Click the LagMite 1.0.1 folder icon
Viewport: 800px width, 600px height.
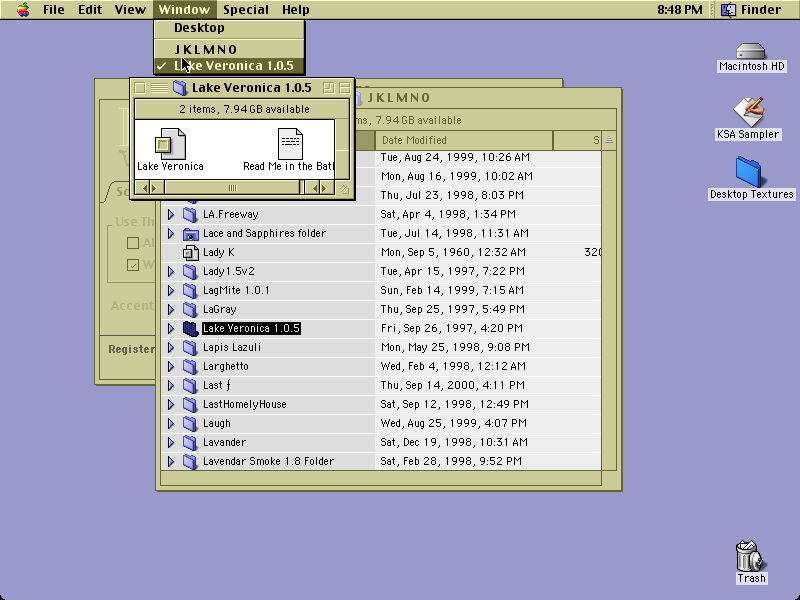click(190, 290)
